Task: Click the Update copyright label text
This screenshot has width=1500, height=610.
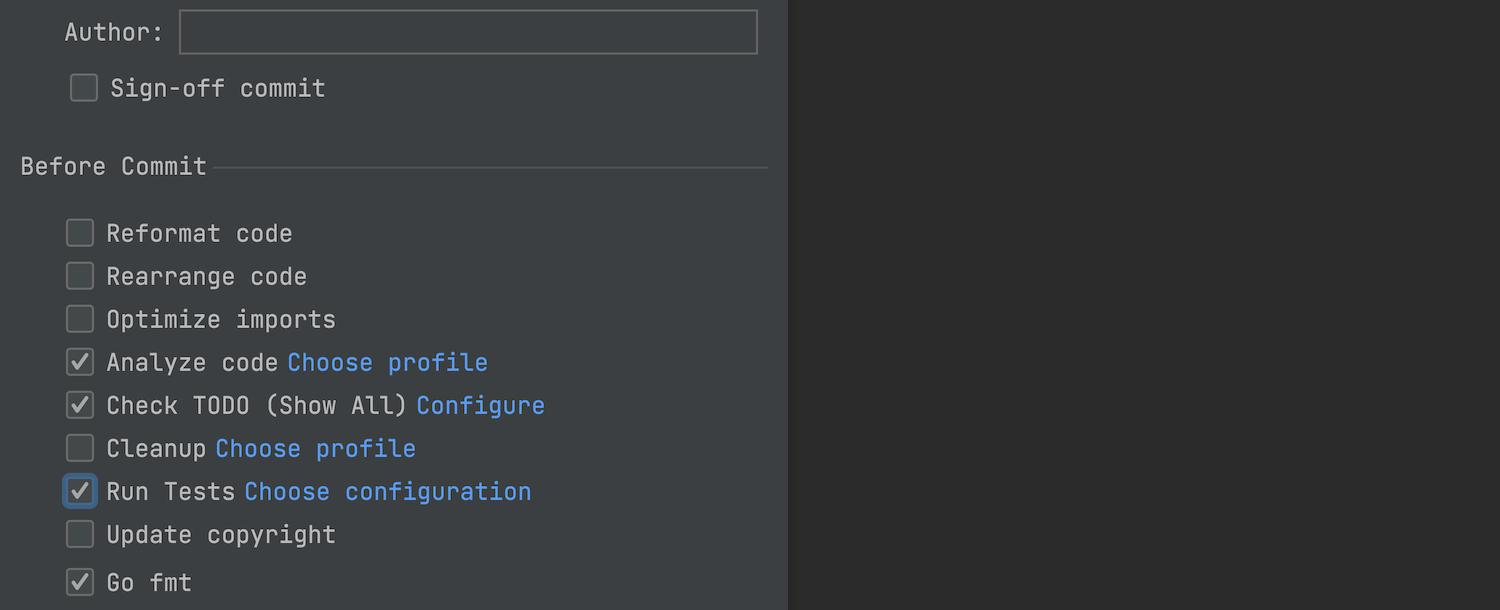Action: (221, 534)
